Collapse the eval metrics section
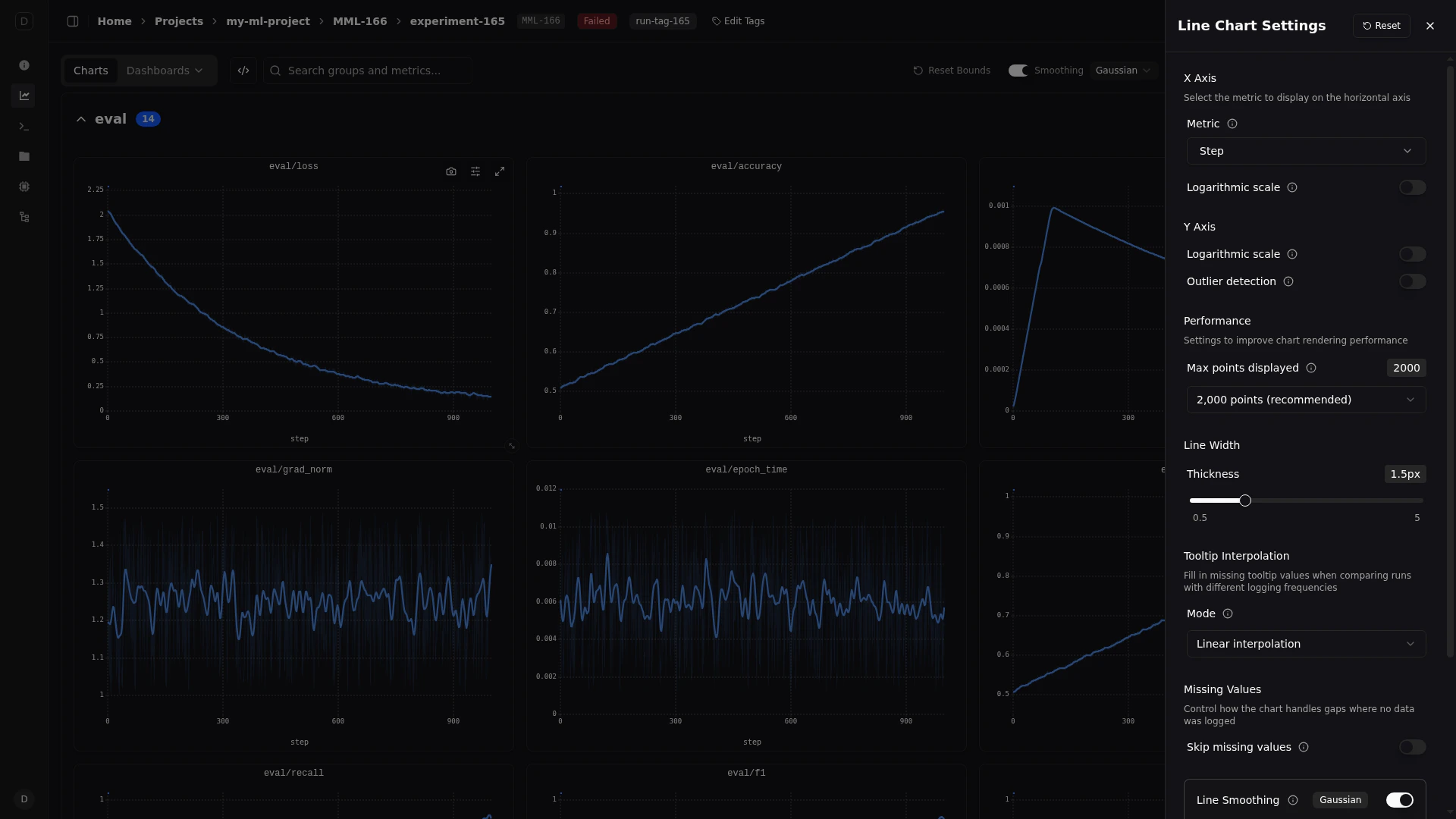 point(80,119)
